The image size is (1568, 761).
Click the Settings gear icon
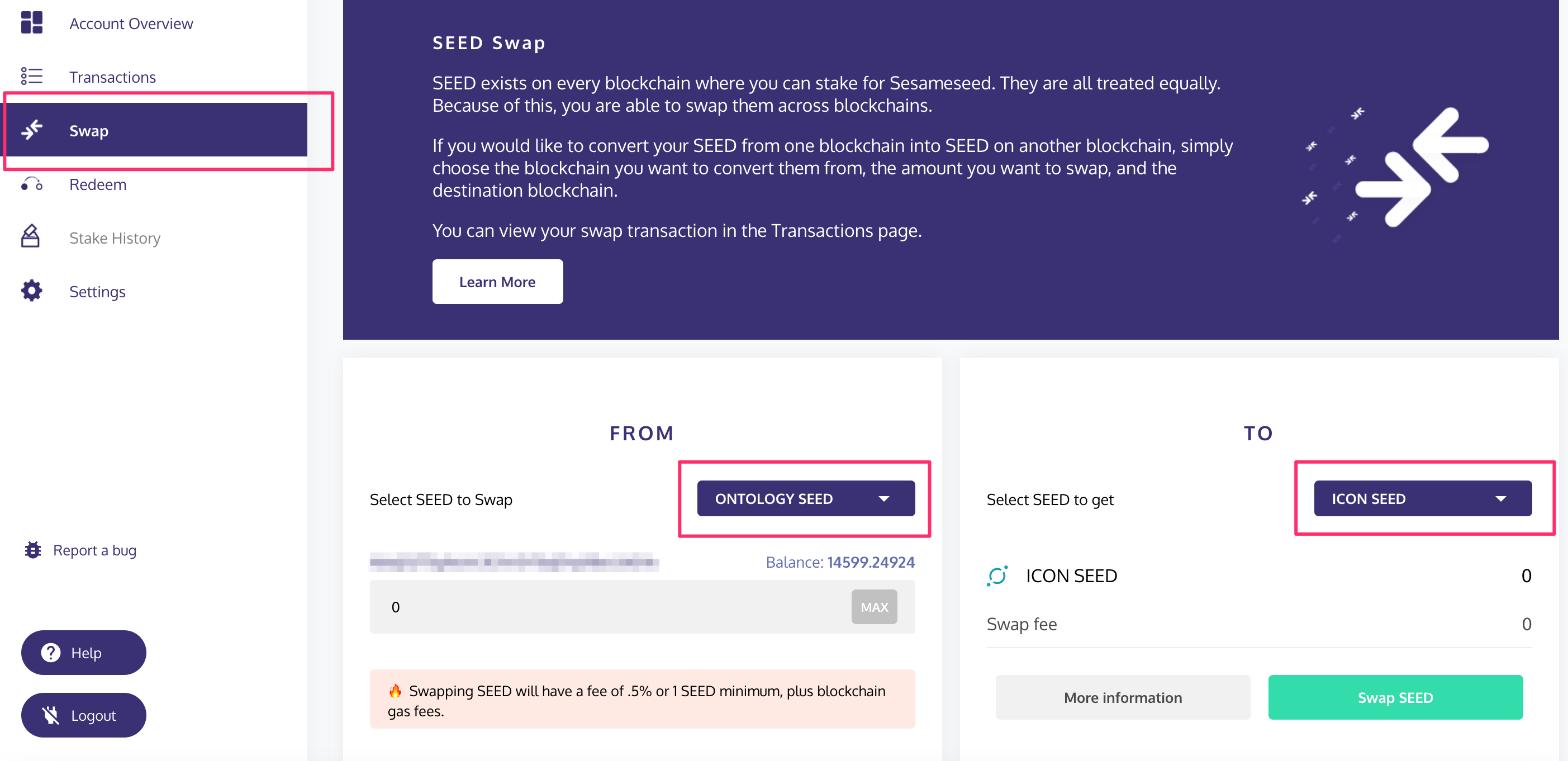(x=32, y=291)
